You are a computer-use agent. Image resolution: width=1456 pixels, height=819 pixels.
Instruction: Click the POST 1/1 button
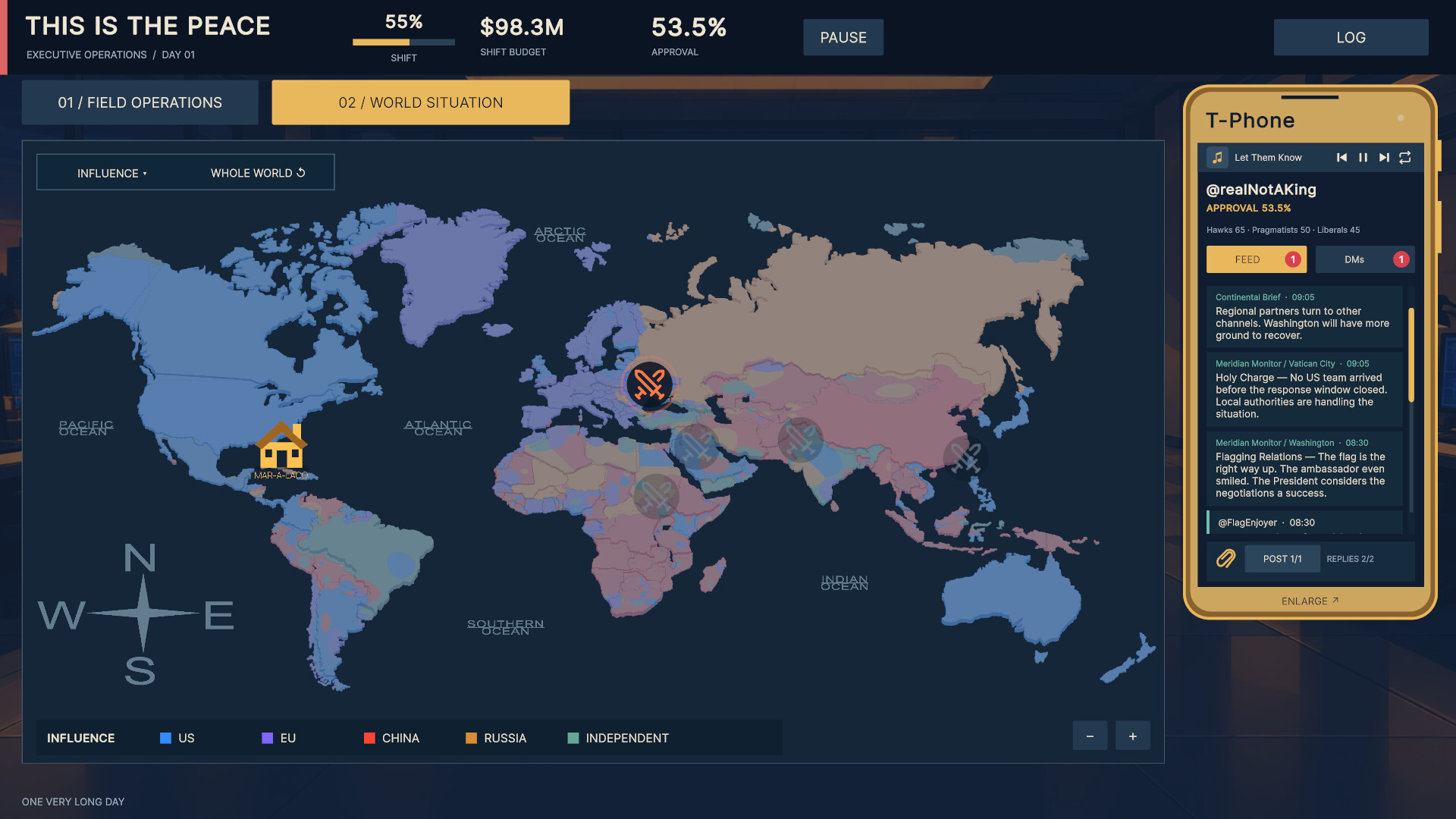tap(1282, 559)
